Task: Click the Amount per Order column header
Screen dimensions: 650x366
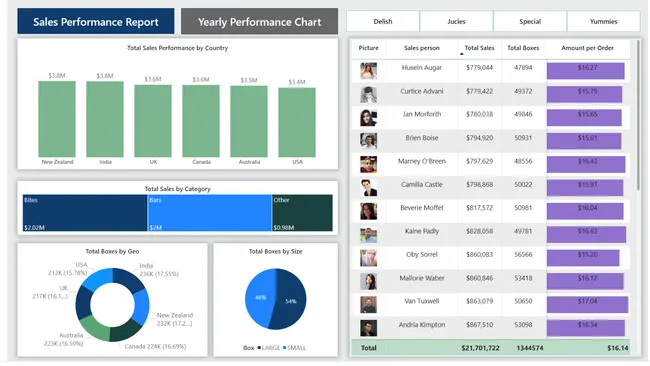Action: coord(587,48)
